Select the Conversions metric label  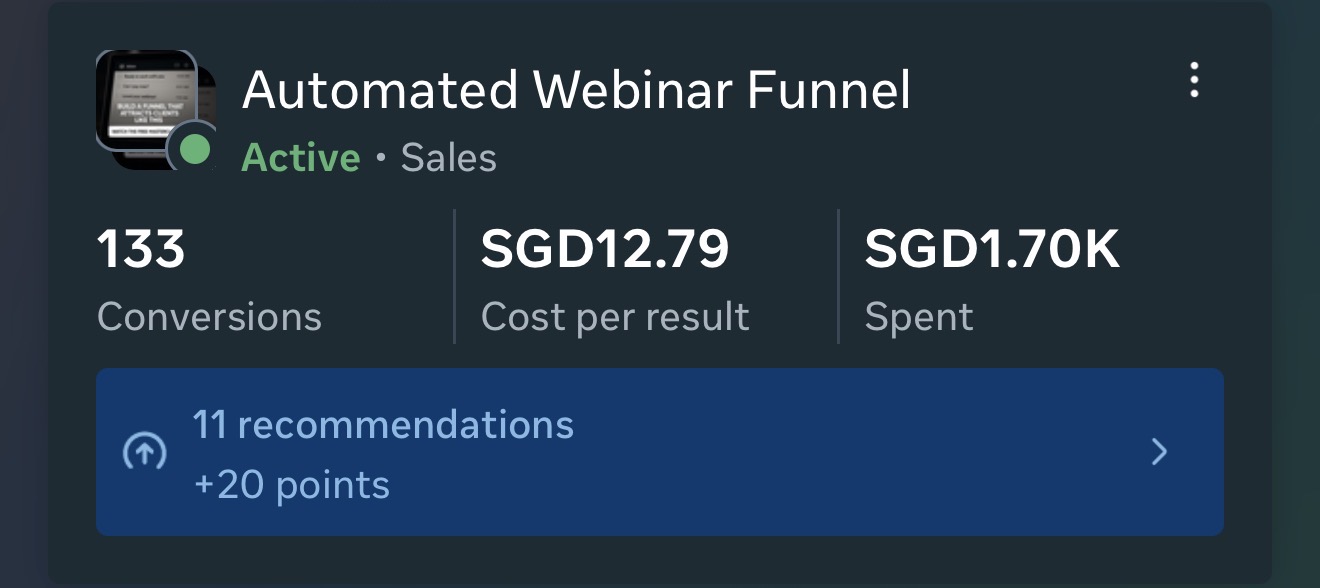tap(209, 317)
